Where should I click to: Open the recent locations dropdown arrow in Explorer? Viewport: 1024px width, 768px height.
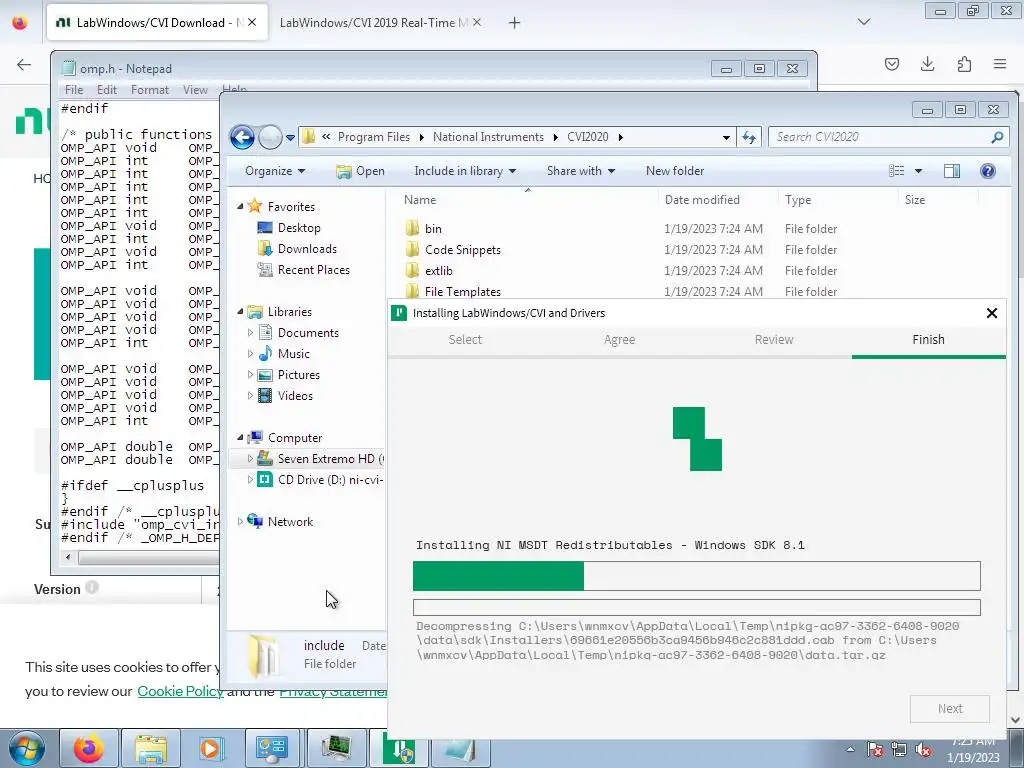point(291,137)
